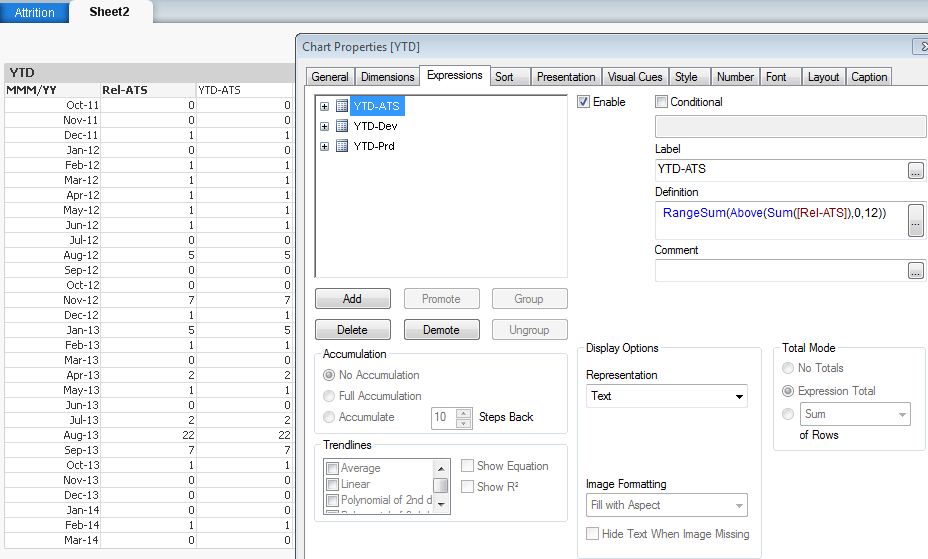Image resolution: width=928 pixels, height=559 pixels.
Task: Expand the YTD-ATS expression node
Action: (324, 106)
